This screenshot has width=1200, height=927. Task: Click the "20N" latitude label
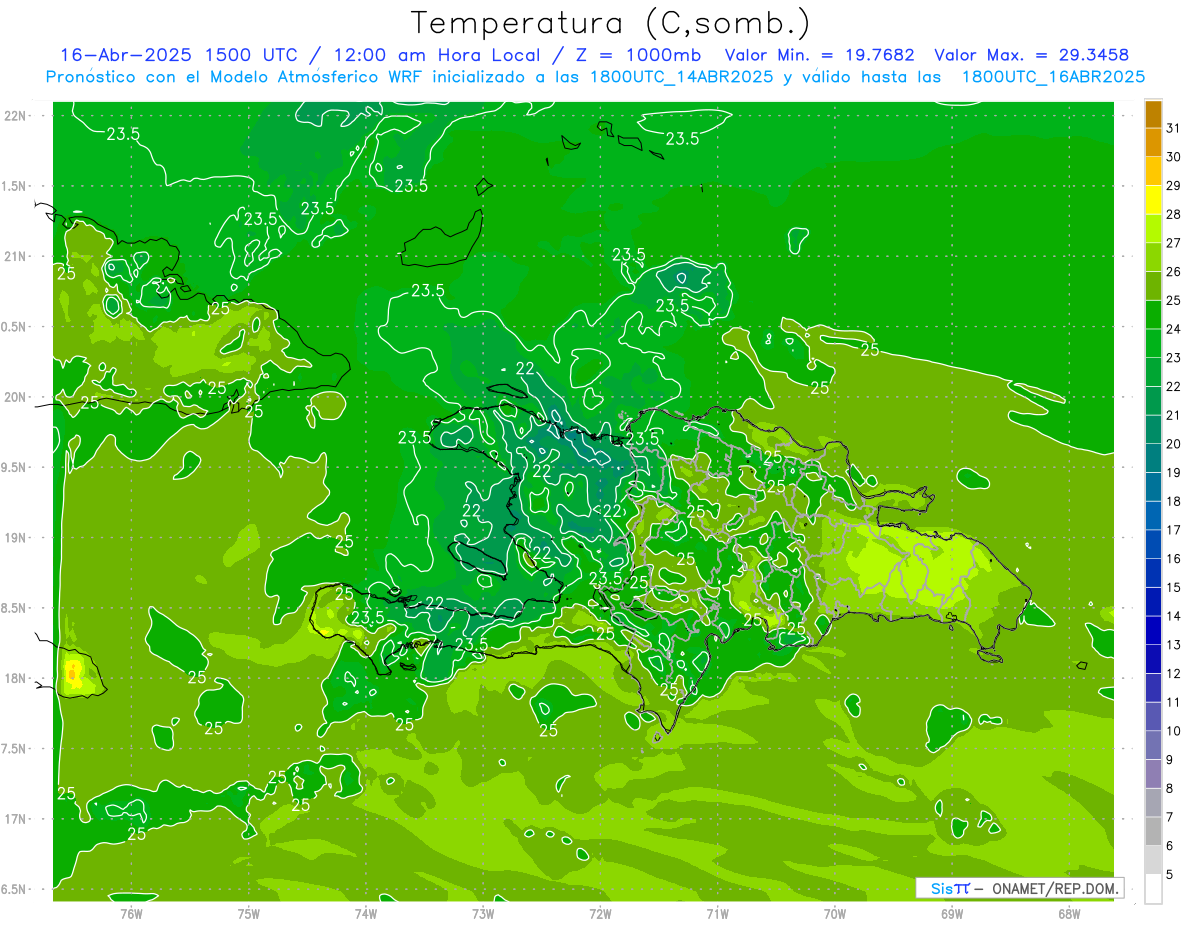pyautogui.click(x=15, y=397)
